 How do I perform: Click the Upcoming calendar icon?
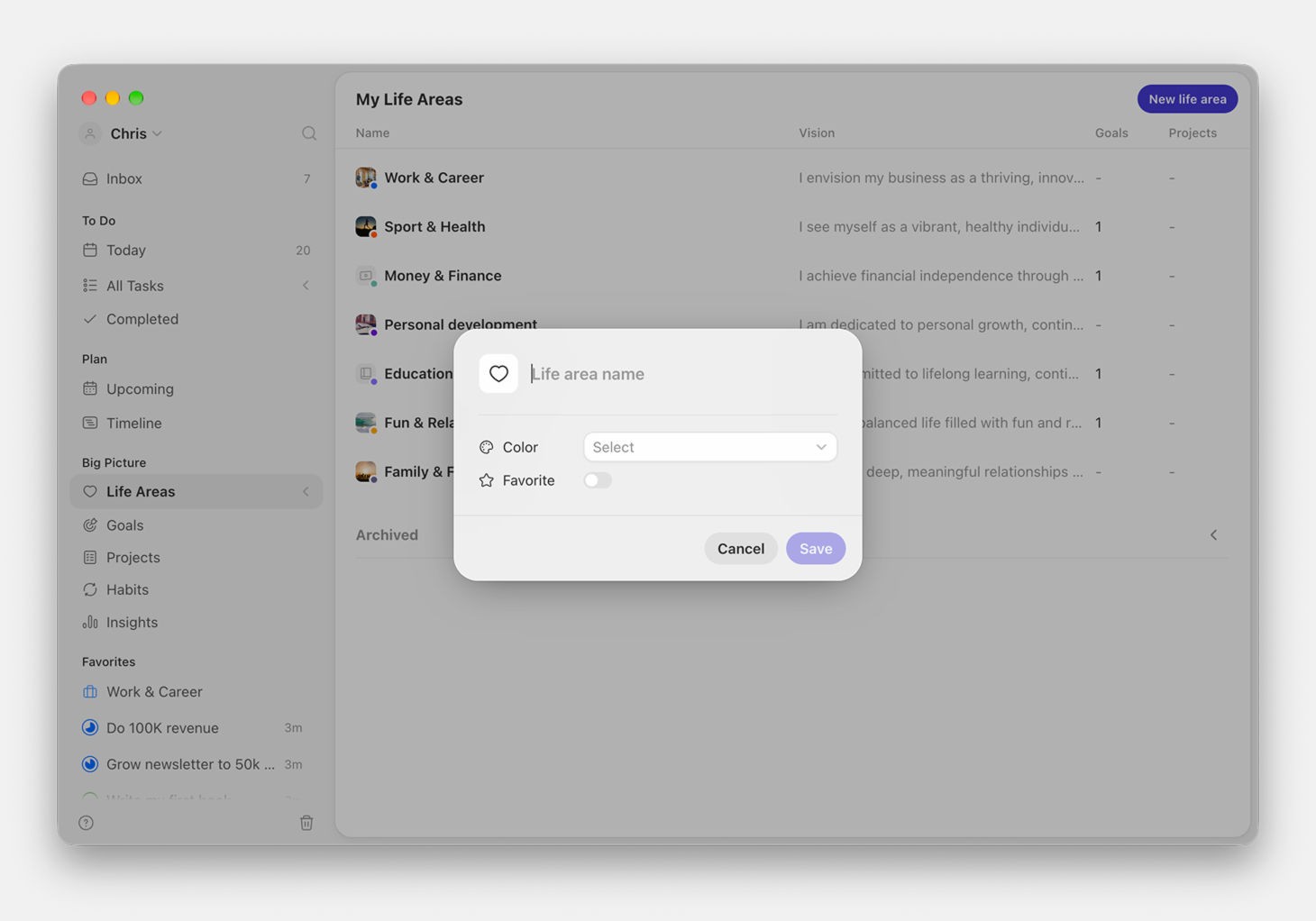pyautogui.click(x=90, y=388)
